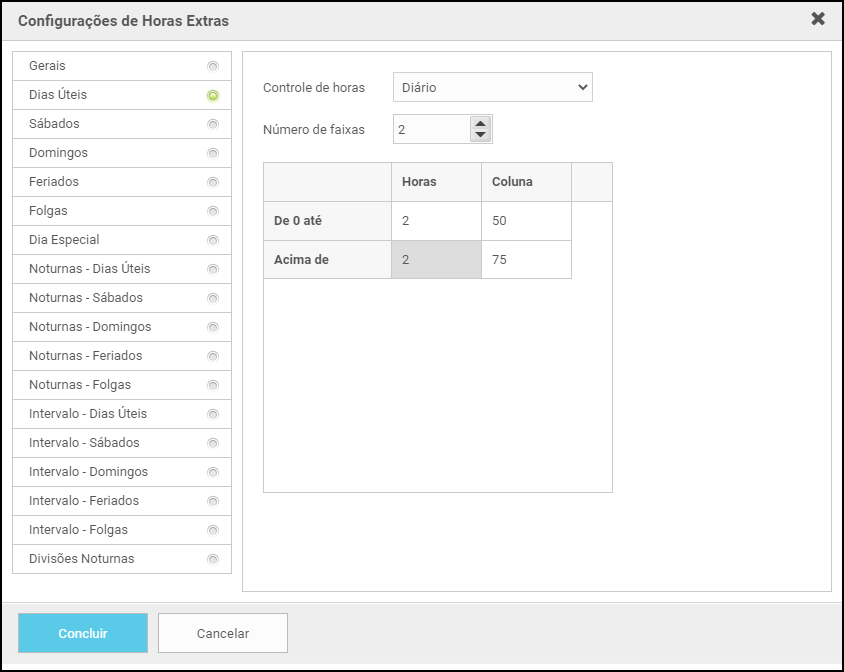The width and height of the screenshot is (844, 672).
Task: Select the Domingos section
Action: pyautogui.click(x=59, y=153)
